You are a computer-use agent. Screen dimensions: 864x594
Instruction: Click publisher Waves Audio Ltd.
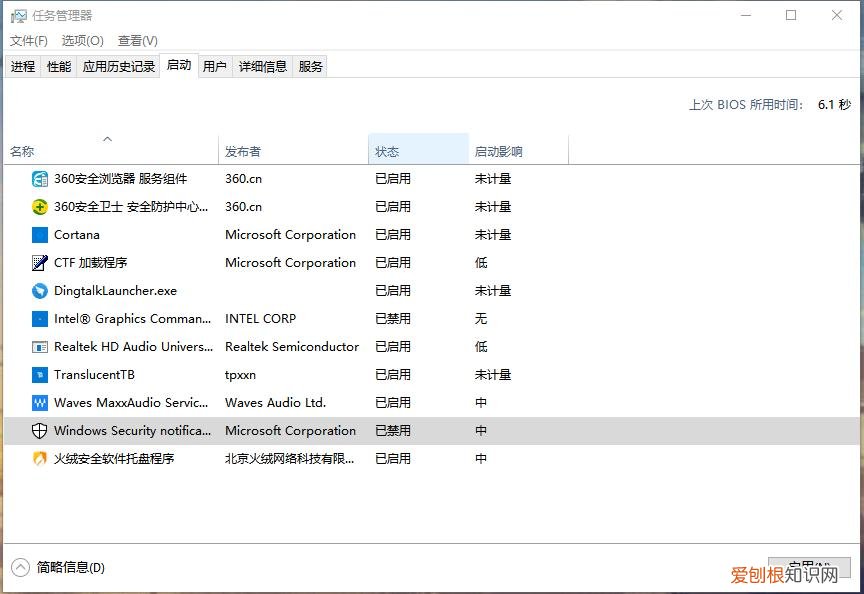point(276,403)
